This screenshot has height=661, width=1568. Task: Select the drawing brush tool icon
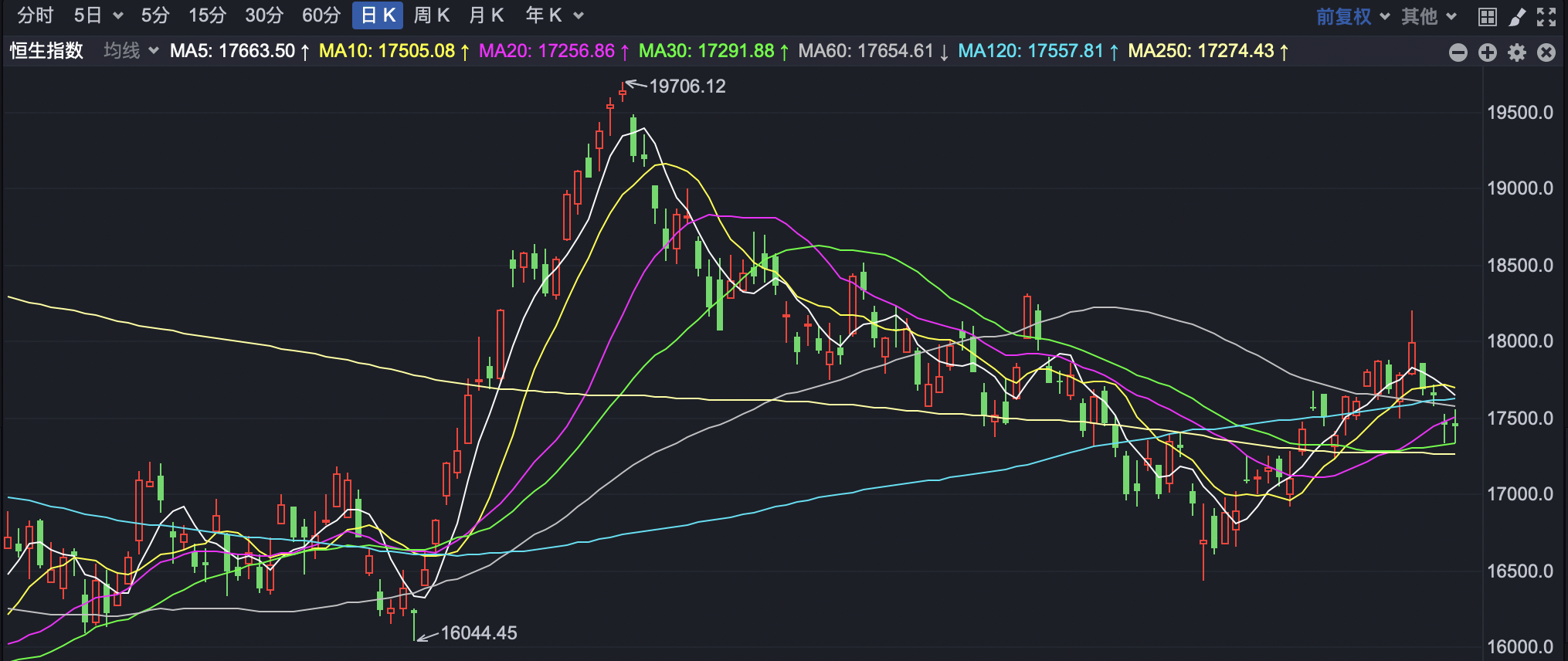point(1517,16)
